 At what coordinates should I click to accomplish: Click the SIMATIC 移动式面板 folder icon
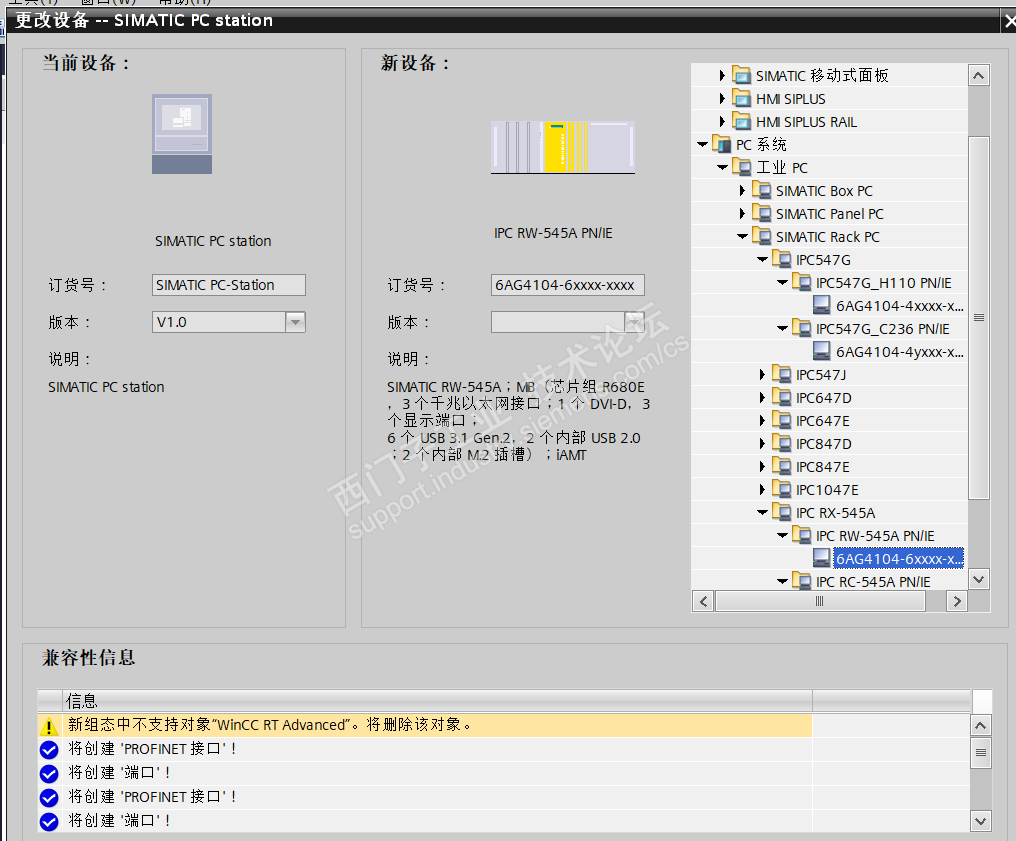pyautogui.click(x=741, y=75)
